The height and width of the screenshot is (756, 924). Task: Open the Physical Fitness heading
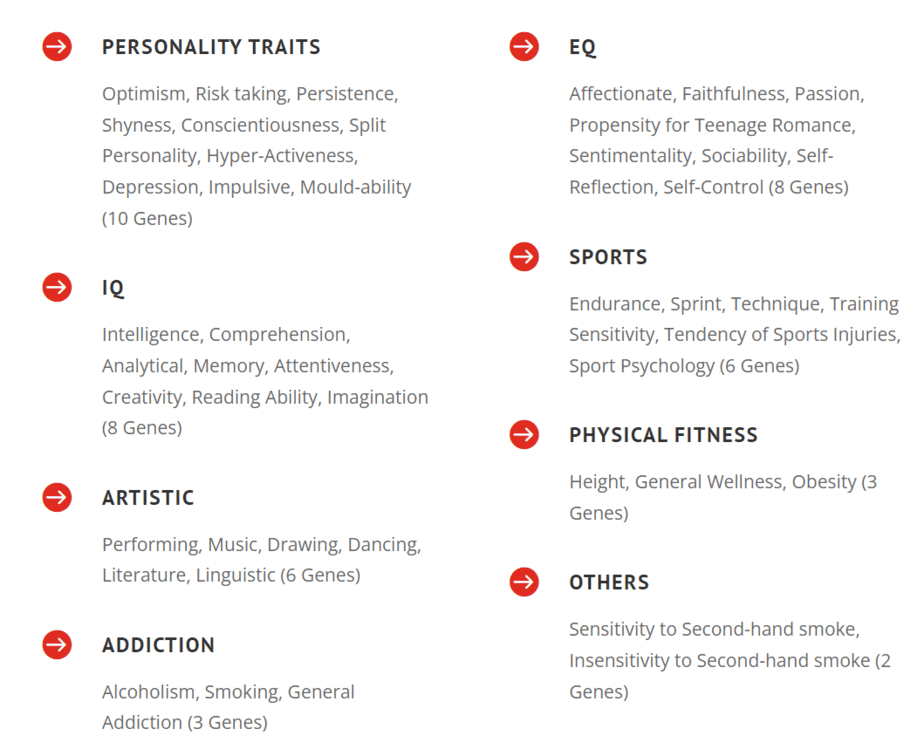pos(663,435)
